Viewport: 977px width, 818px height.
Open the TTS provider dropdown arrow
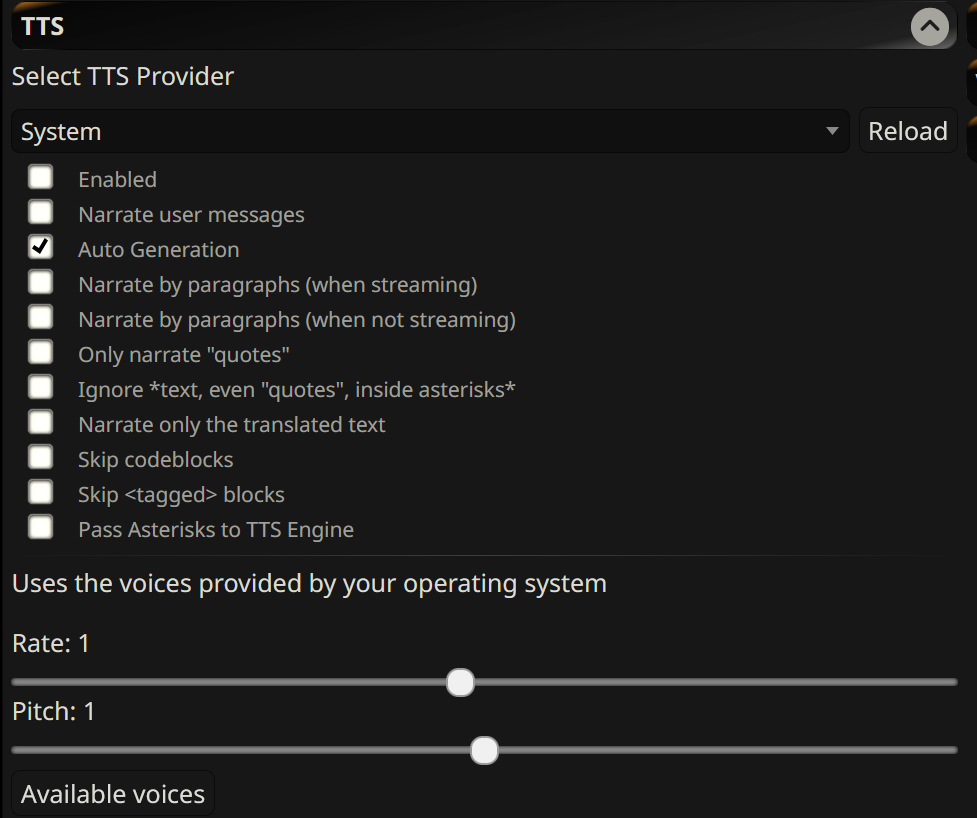click(x=832, y=131)
